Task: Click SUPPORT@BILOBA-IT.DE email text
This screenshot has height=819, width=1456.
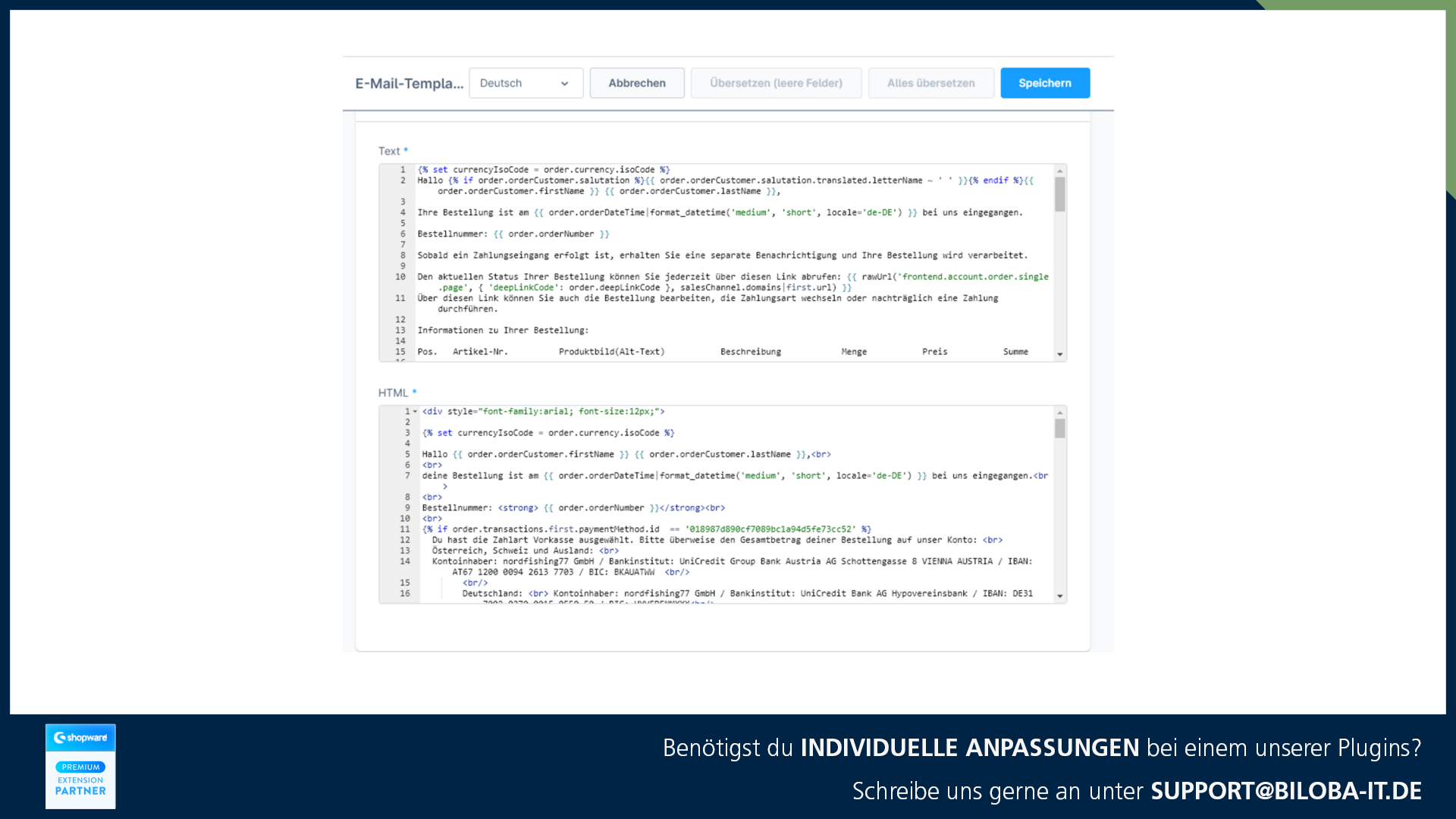Action: pyautogui.click(x=1286, y=791)
